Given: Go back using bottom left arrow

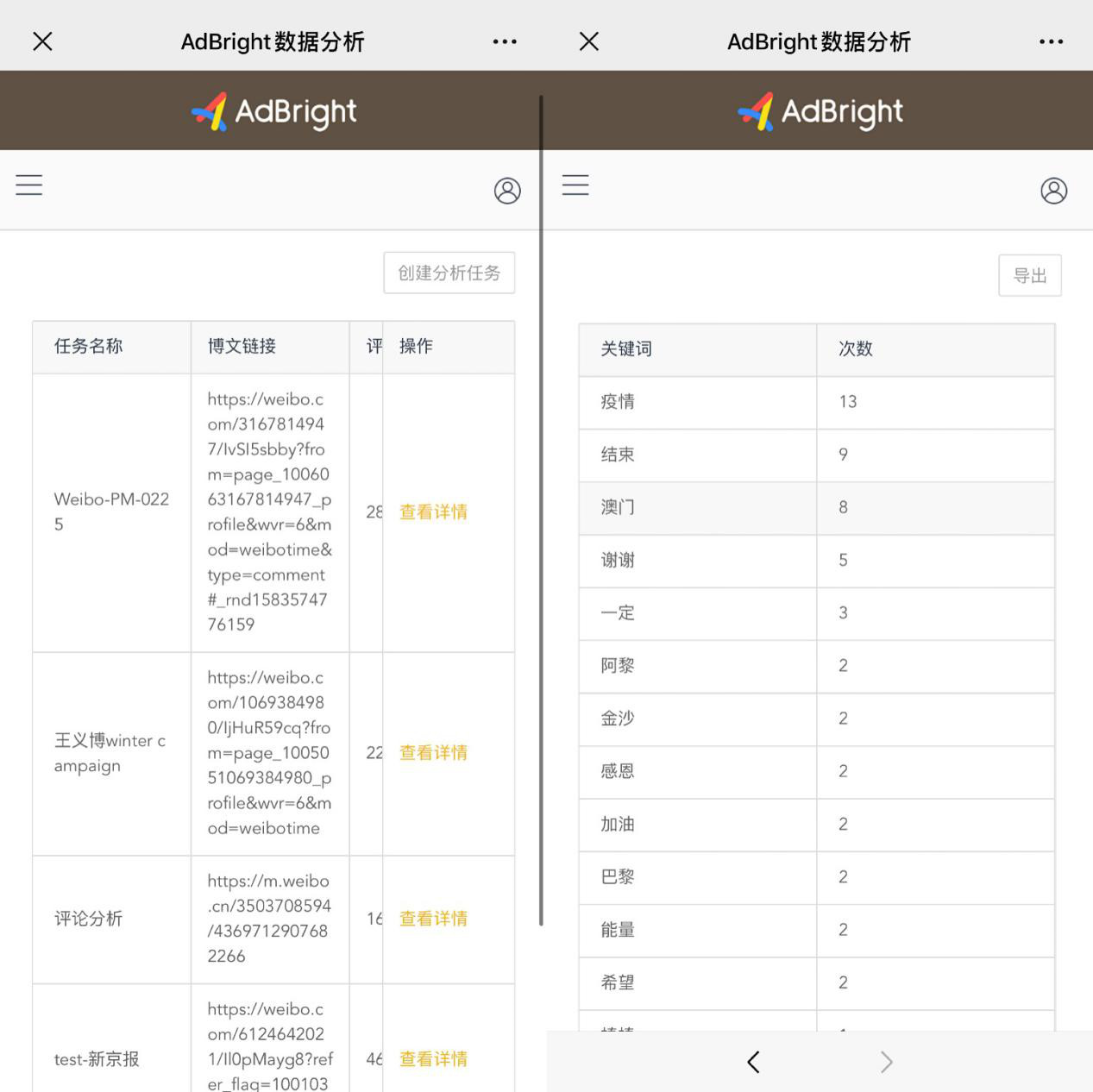Looking at the screenshot, I should (x=753, y=1062).
